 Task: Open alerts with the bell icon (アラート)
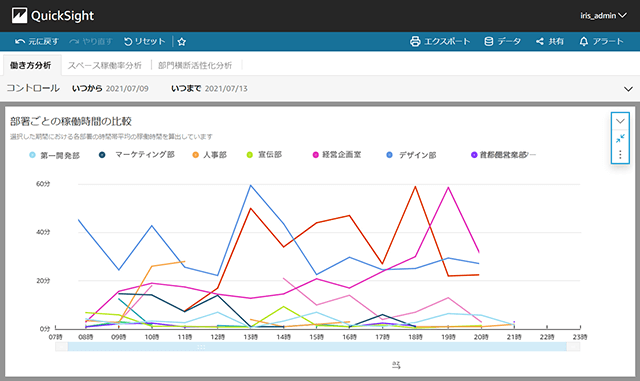[x=584, y=41]
